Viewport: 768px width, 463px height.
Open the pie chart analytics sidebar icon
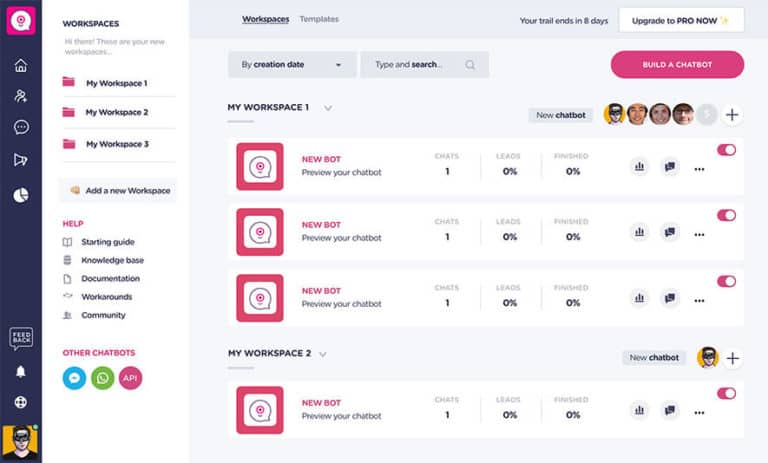click(x=21, y=195)
